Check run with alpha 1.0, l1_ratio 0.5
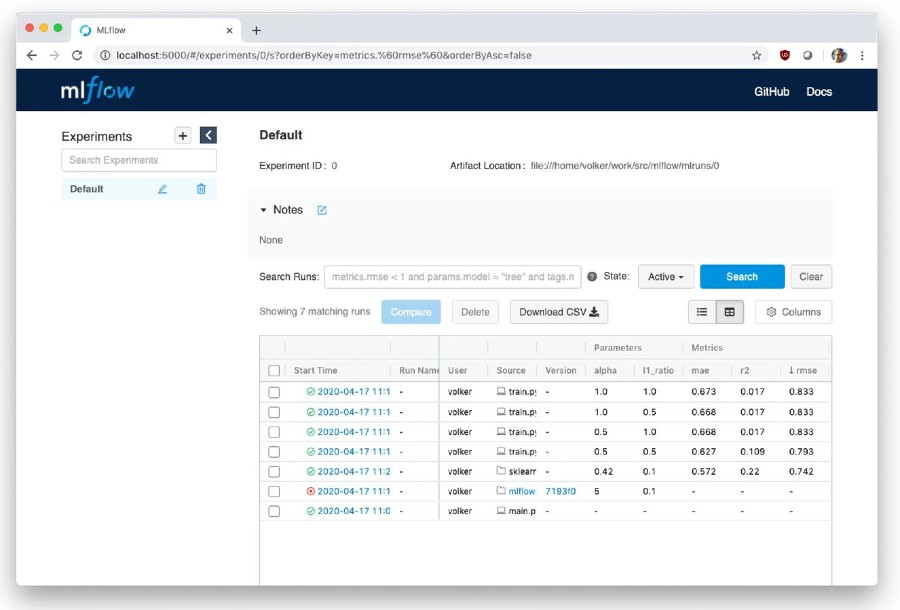 (x=274, y=412)
